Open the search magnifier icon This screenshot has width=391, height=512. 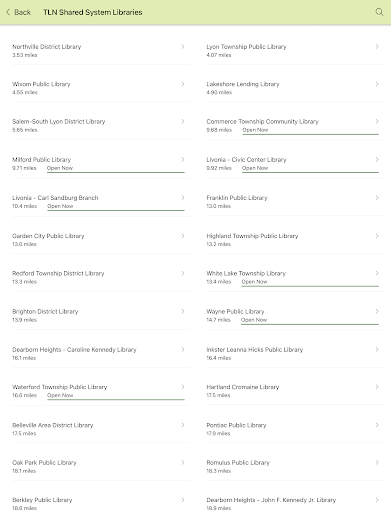(x=379, y=12)
